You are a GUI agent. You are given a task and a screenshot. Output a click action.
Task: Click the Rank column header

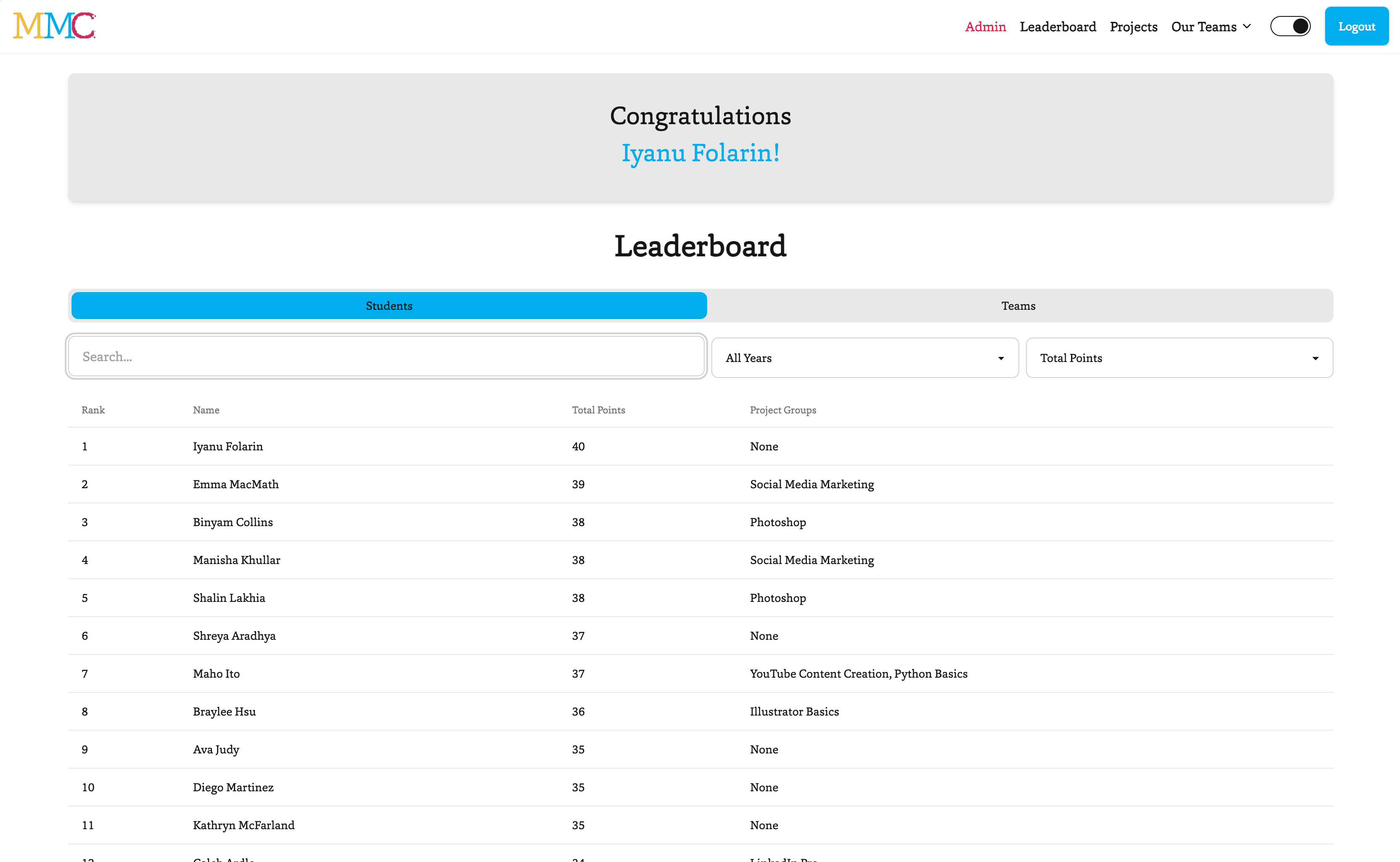tap(93, 410)
